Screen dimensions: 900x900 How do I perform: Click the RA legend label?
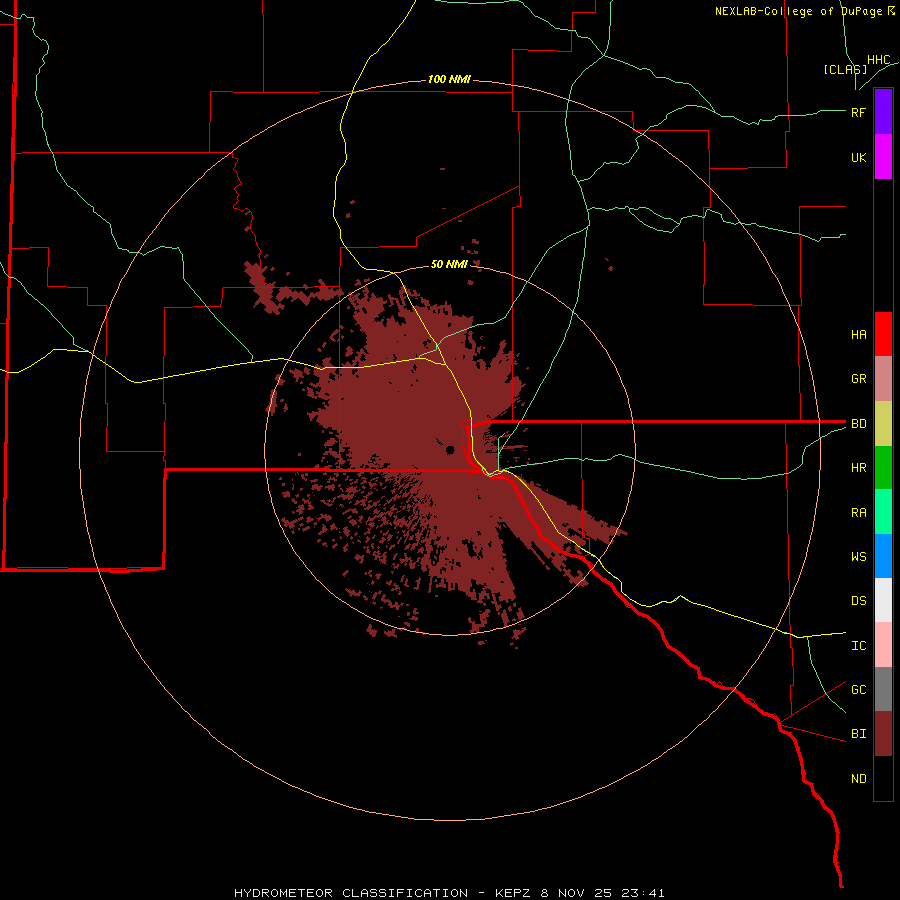click(x=858, y=513)
